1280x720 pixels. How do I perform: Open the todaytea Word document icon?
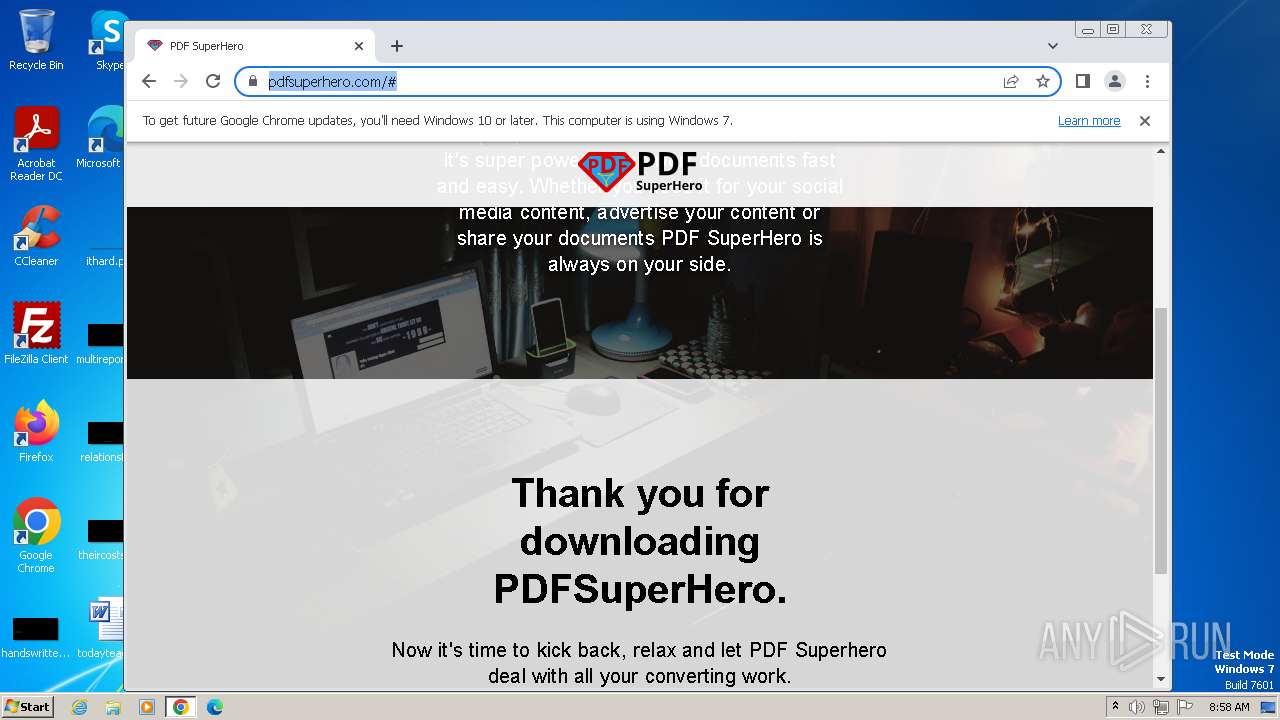[104, 628]
